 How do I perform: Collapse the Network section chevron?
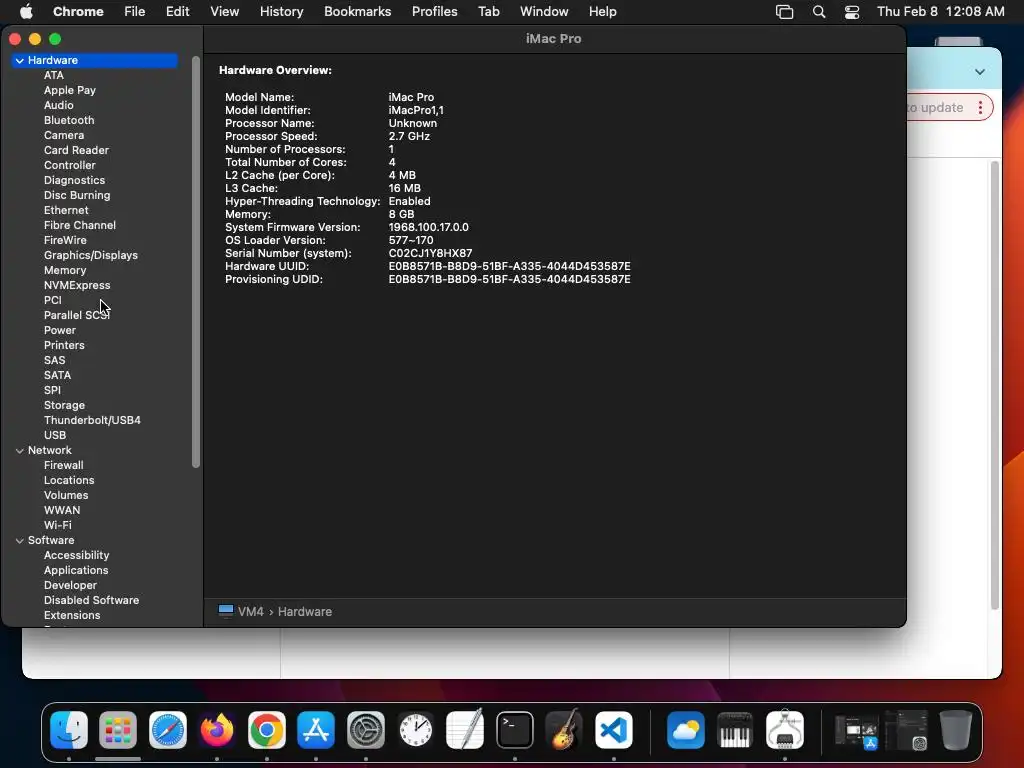tap(20, 451)
